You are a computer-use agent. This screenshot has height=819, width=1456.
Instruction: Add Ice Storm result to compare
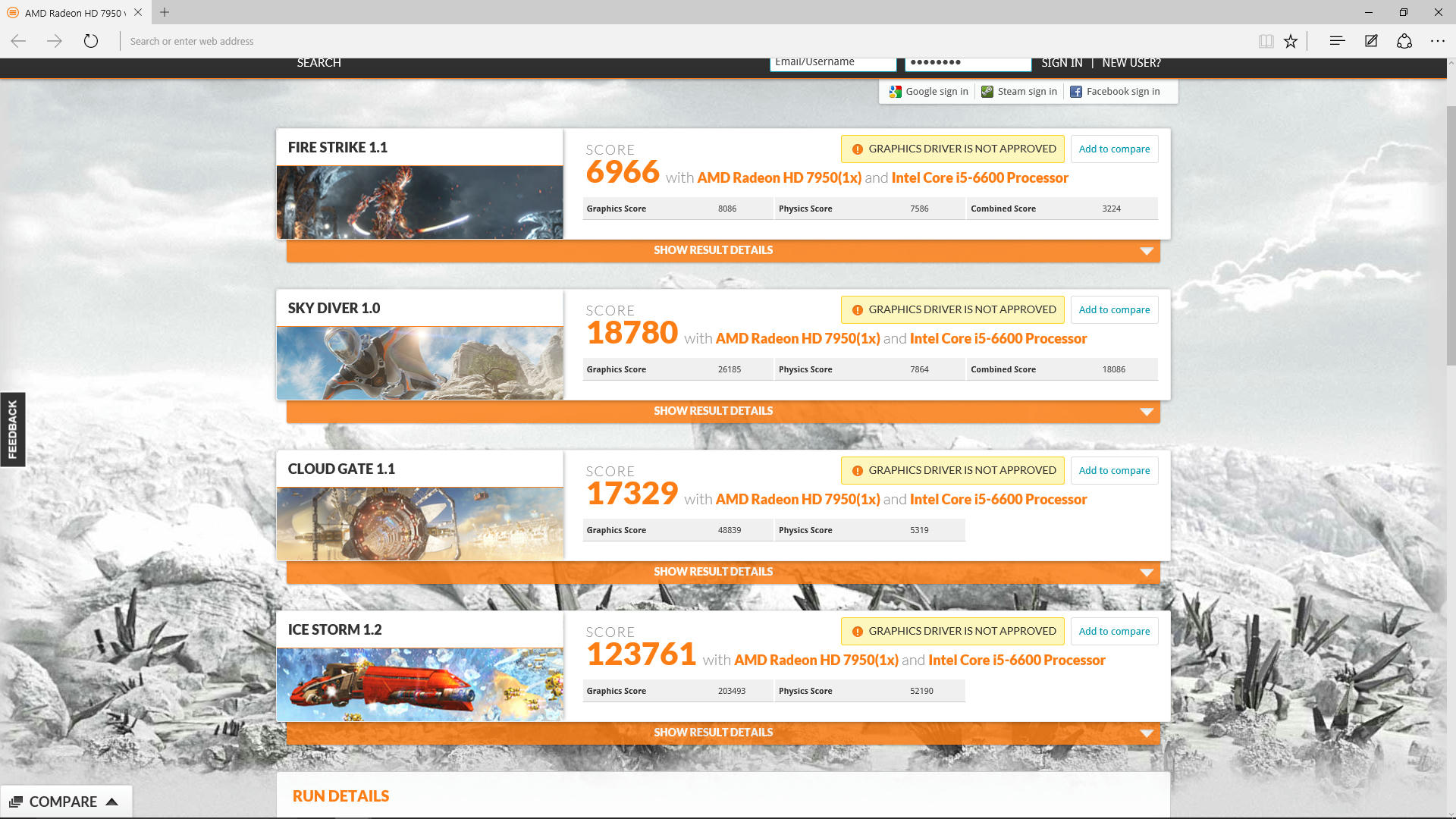coord(1114,631)
